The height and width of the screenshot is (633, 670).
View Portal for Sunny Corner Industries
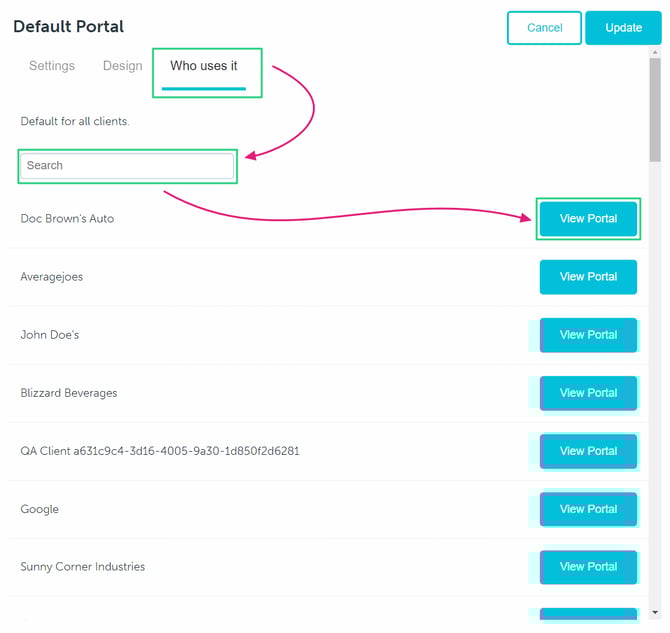(x=588, y=567)
